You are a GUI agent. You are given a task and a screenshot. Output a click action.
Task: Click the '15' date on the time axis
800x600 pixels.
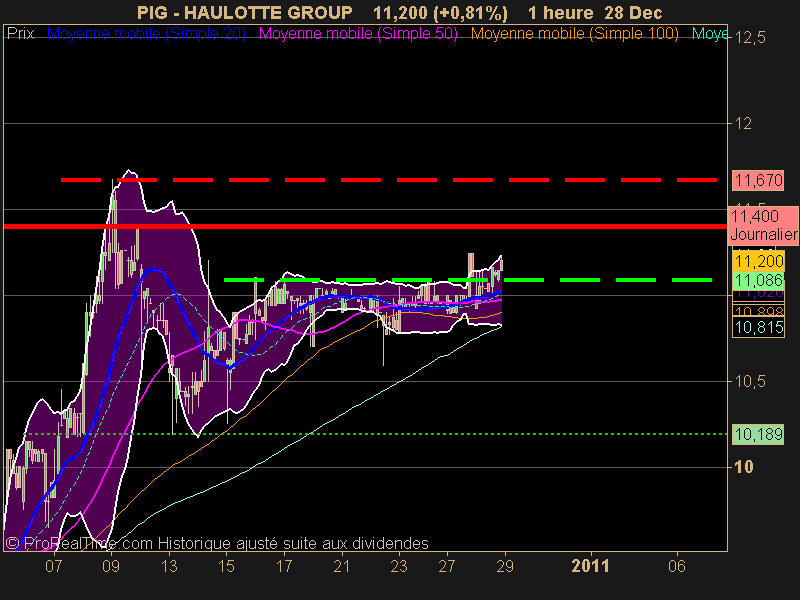coord(227,566)
